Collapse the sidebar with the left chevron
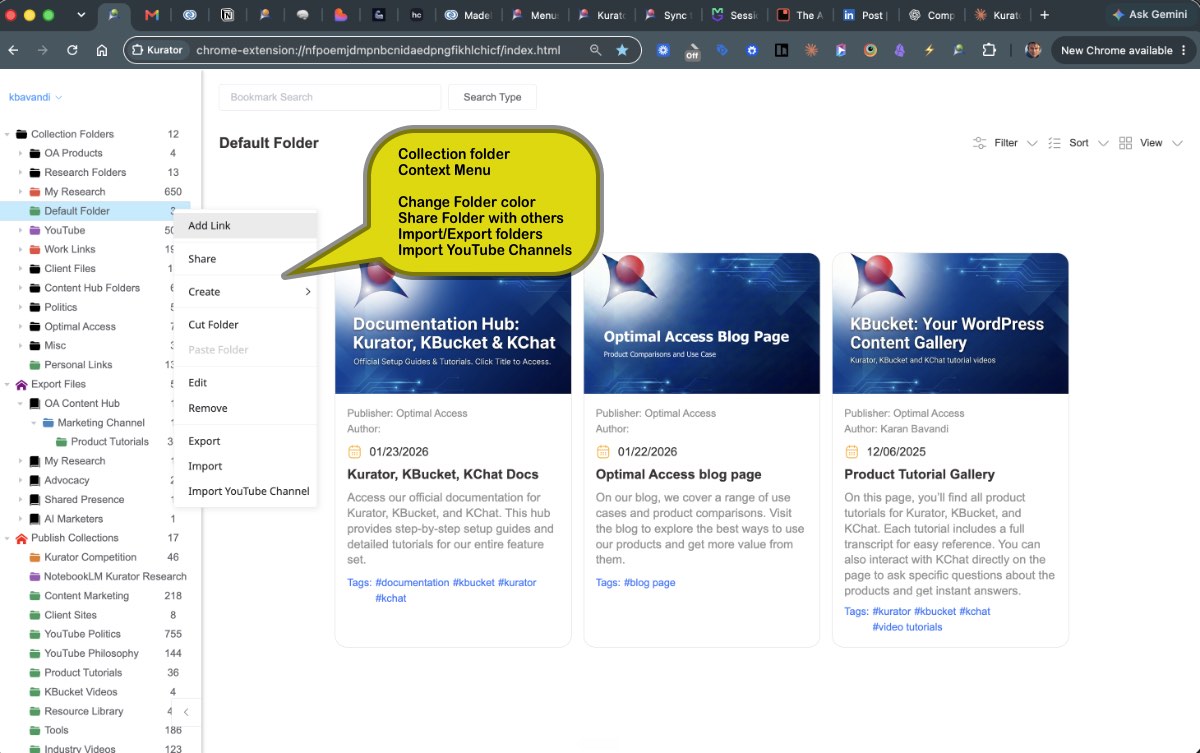The image size is (1200, 753). pos(186,712)
